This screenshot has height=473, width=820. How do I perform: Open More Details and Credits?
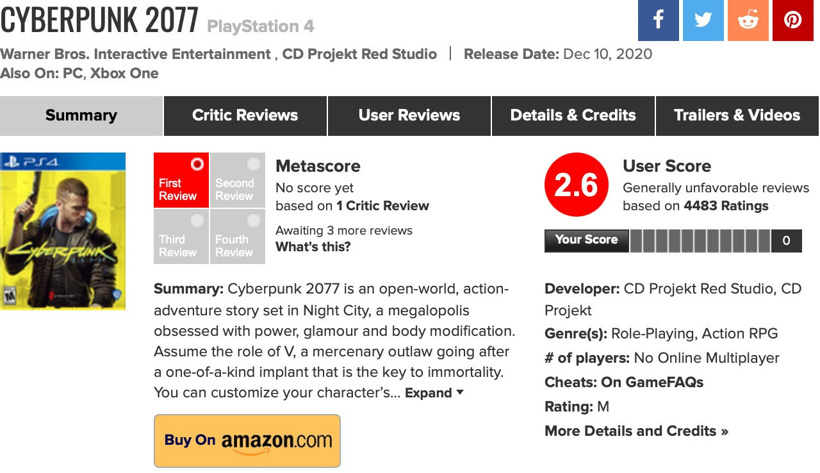636,431
